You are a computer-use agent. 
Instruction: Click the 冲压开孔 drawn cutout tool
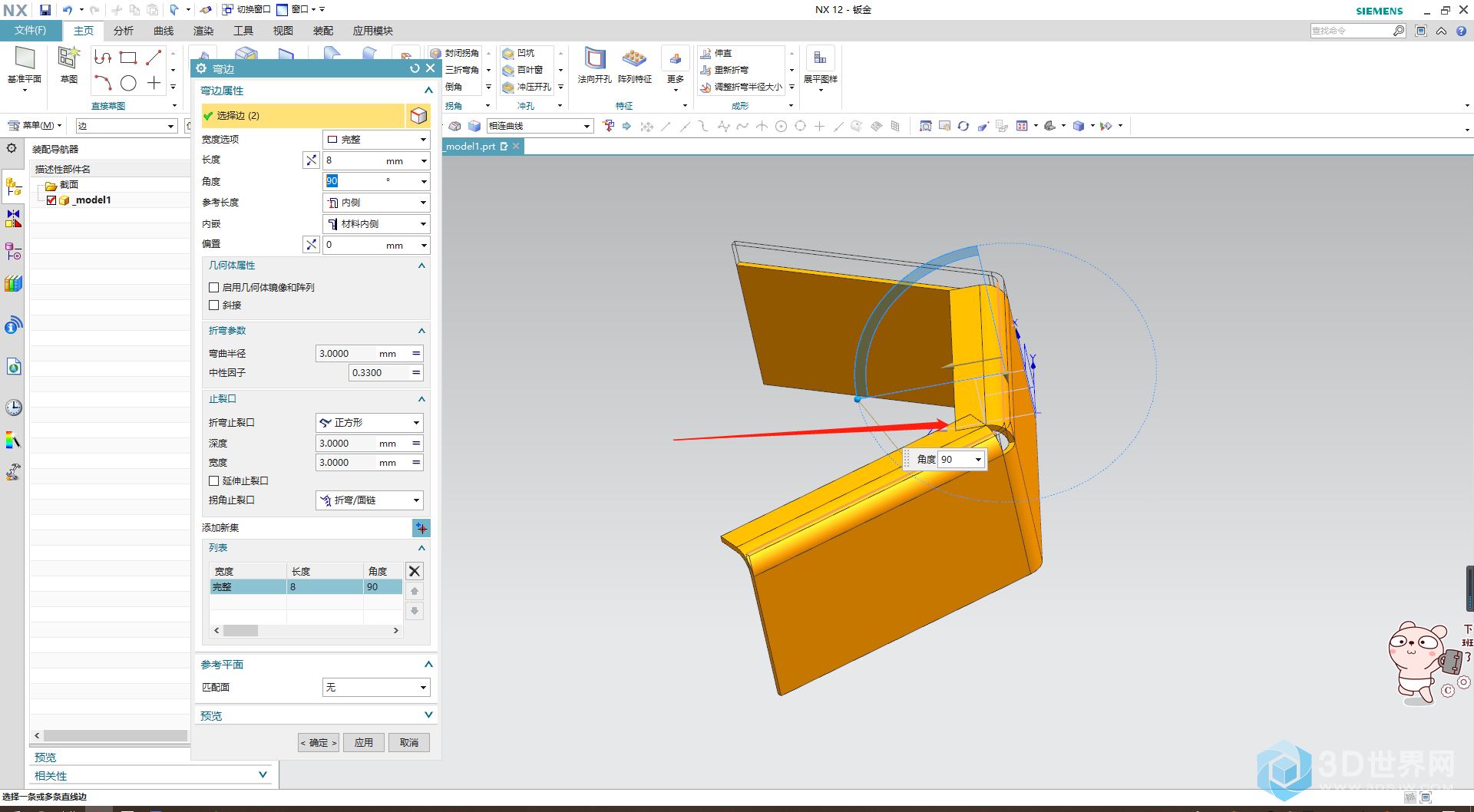pos(527,87)
